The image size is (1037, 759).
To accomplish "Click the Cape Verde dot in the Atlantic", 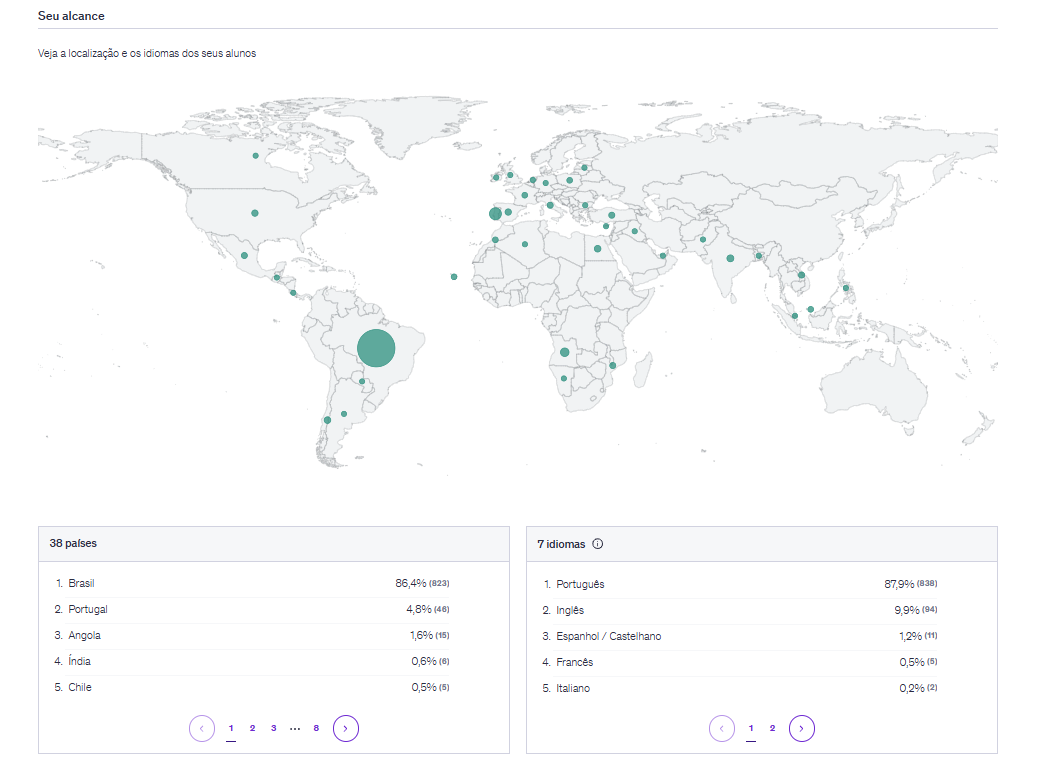I will [454, 277].
